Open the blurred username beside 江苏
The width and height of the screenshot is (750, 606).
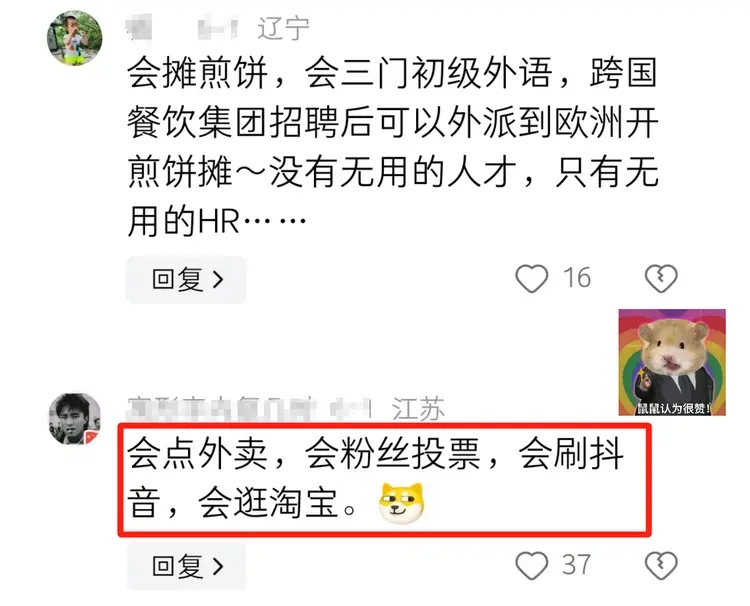[x=249, y=409]
